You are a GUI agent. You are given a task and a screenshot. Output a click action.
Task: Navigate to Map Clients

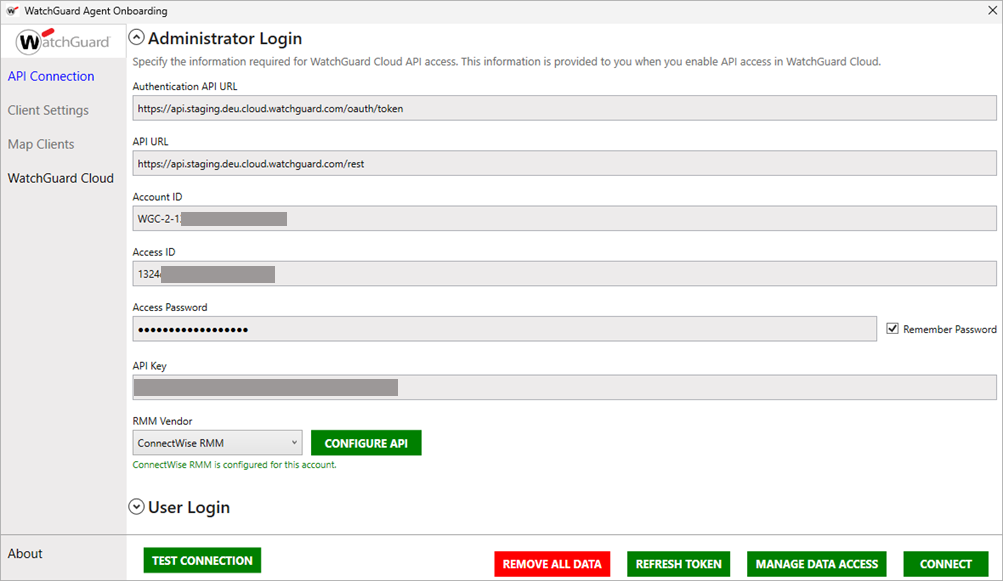(x=41, y=144)
